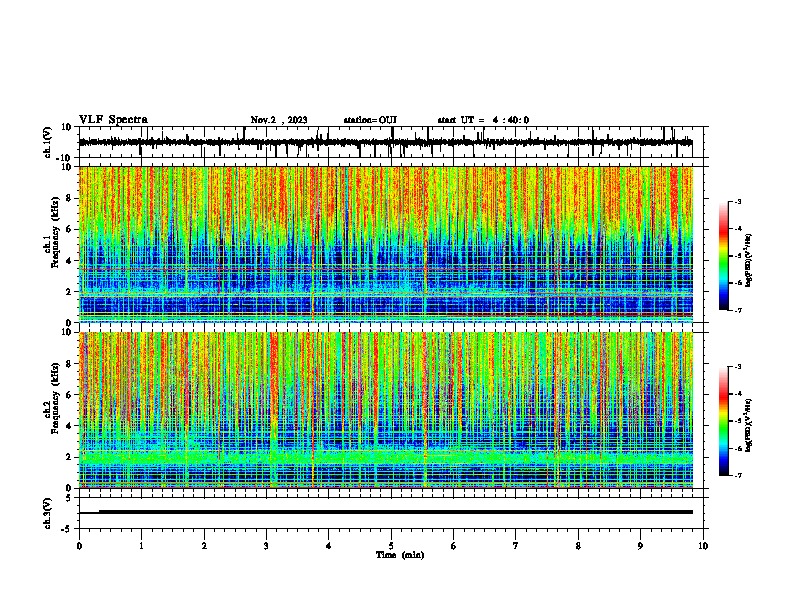This screenshot has width=792, height=612.
Task: Click the "-7" label on ch.2 color scale
Action: 737,475
